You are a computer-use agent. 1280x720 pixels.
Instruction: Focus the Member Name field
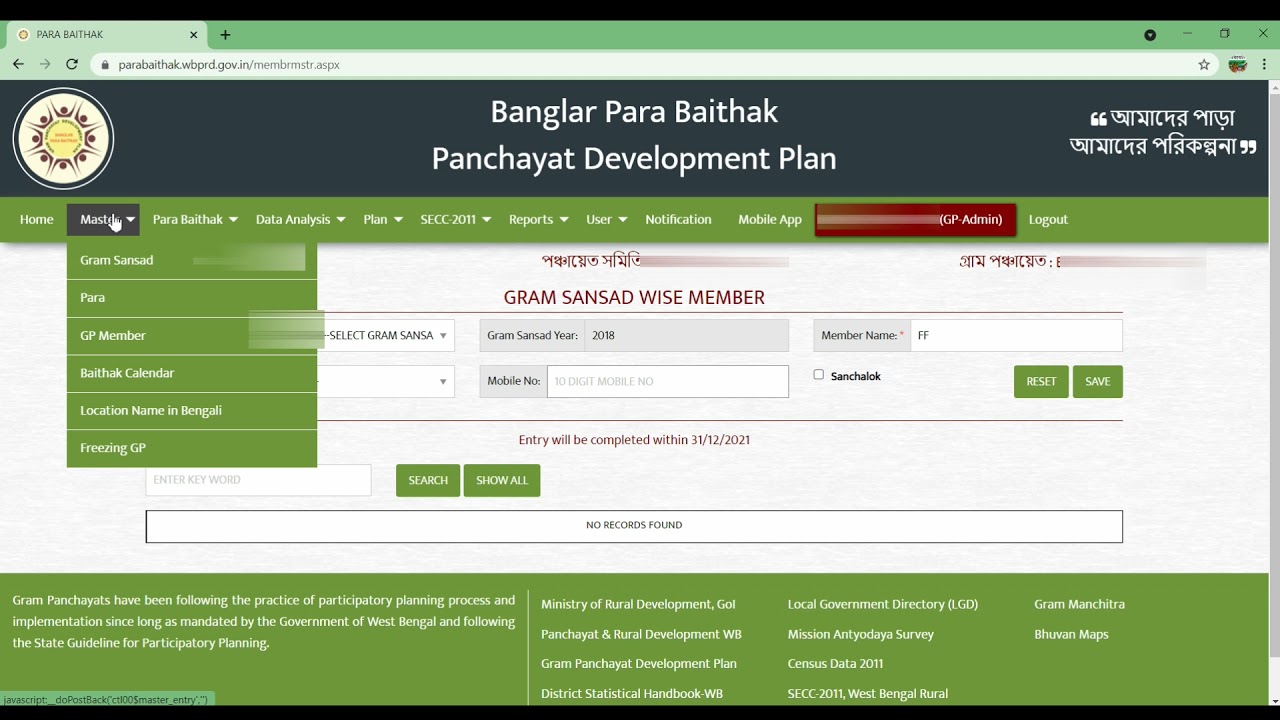[x=1016, y=336]
